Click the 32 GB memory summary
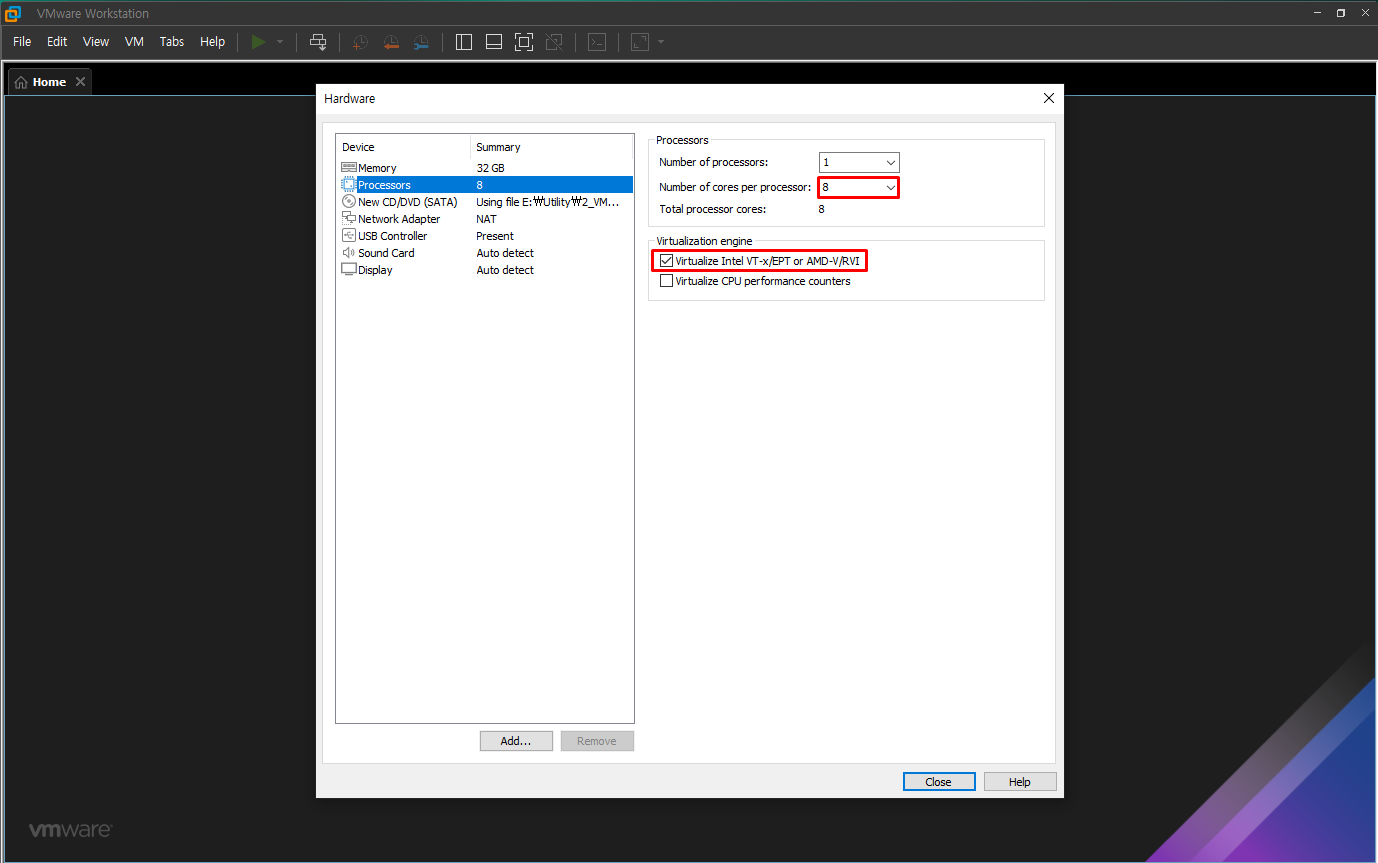 [490, 168]
